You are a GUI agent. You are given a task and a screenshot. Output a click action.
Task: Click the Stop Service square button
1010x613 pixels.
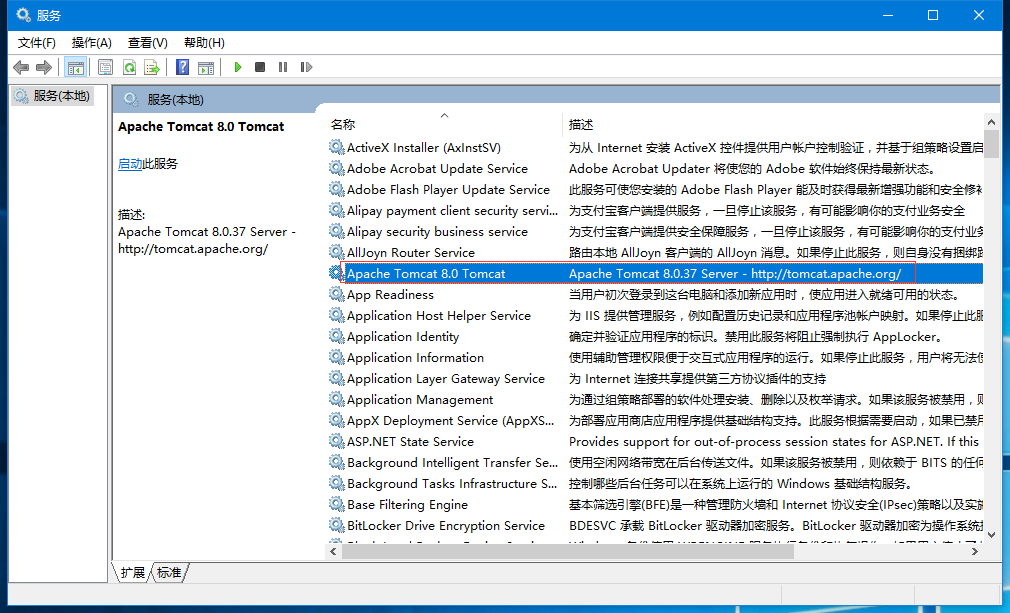click(x=260, y=67)
